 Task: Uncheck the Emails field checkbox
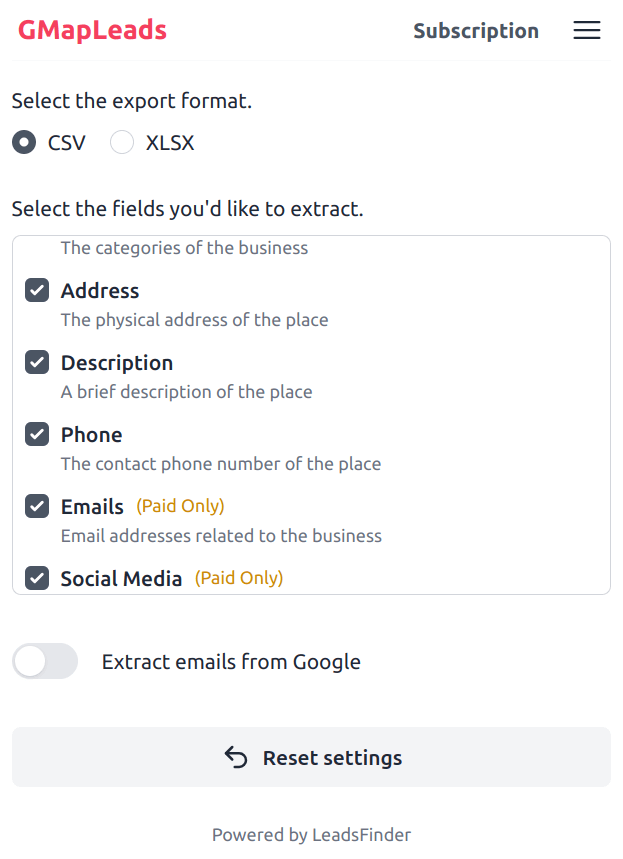click(37, 507)
